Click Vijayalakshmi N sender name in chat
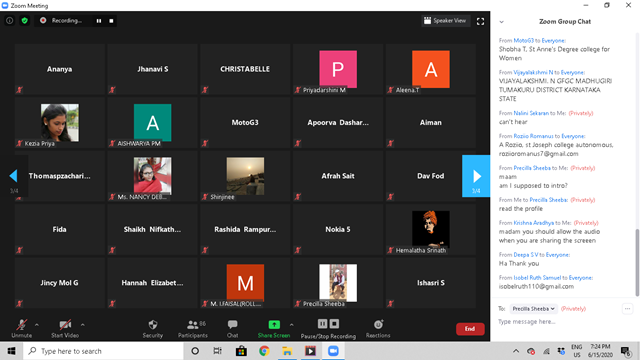The width and height of the screenshot is (640, 360). 533,72
